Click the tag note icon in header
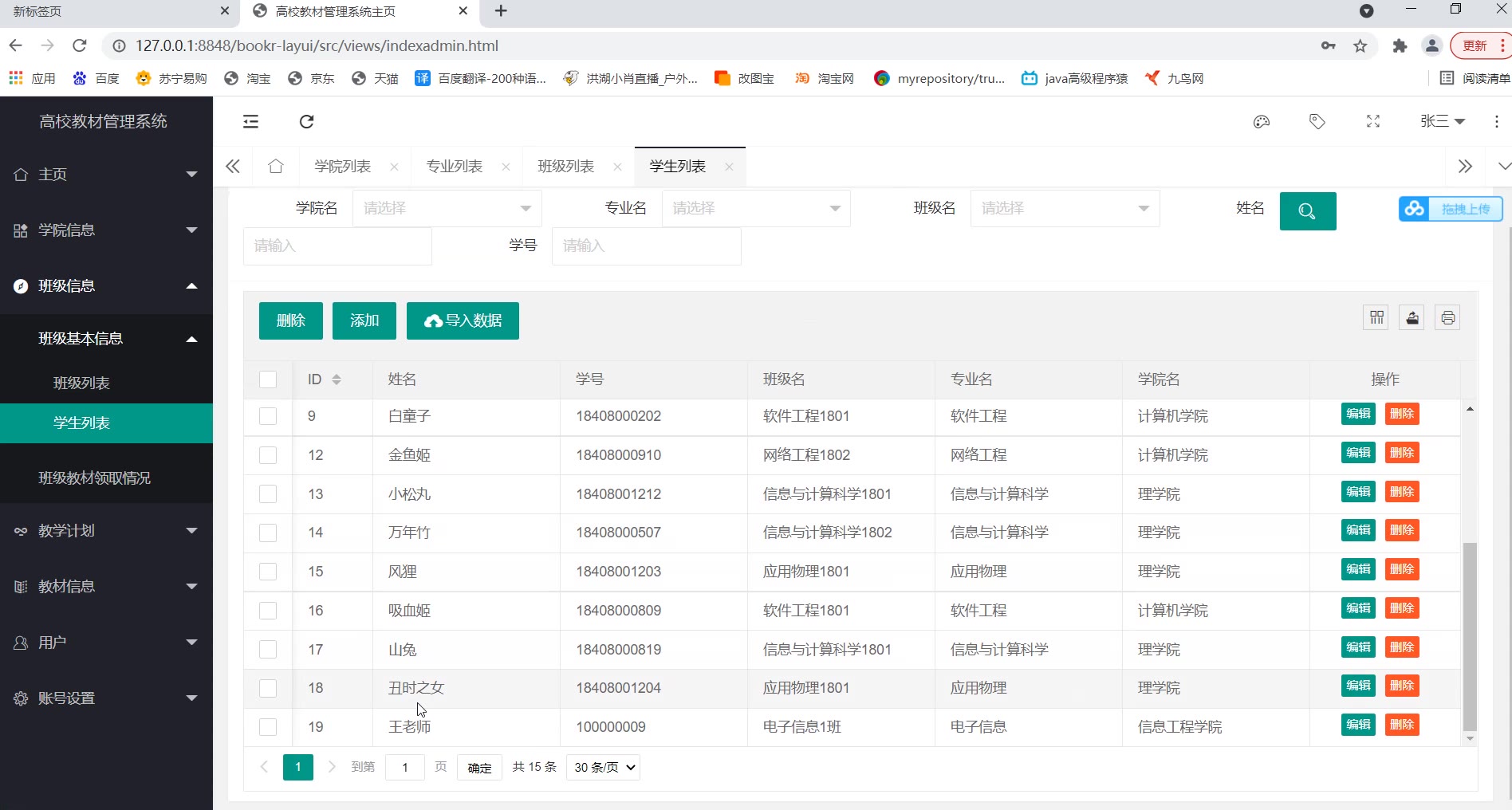The image size is (1512, 810). 1317,121
